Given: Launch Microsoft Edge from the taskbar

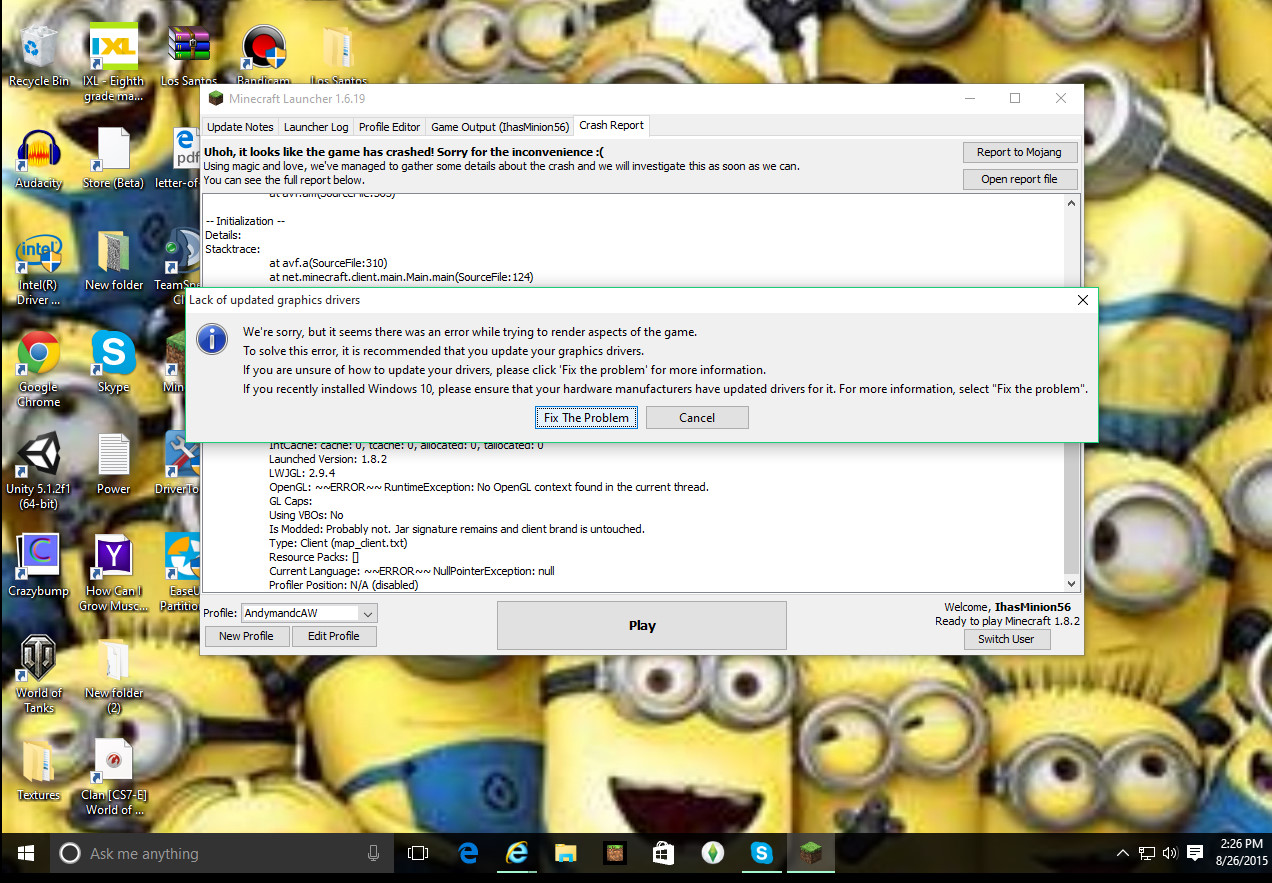Looking at the screenshot, I should point(468,853).
